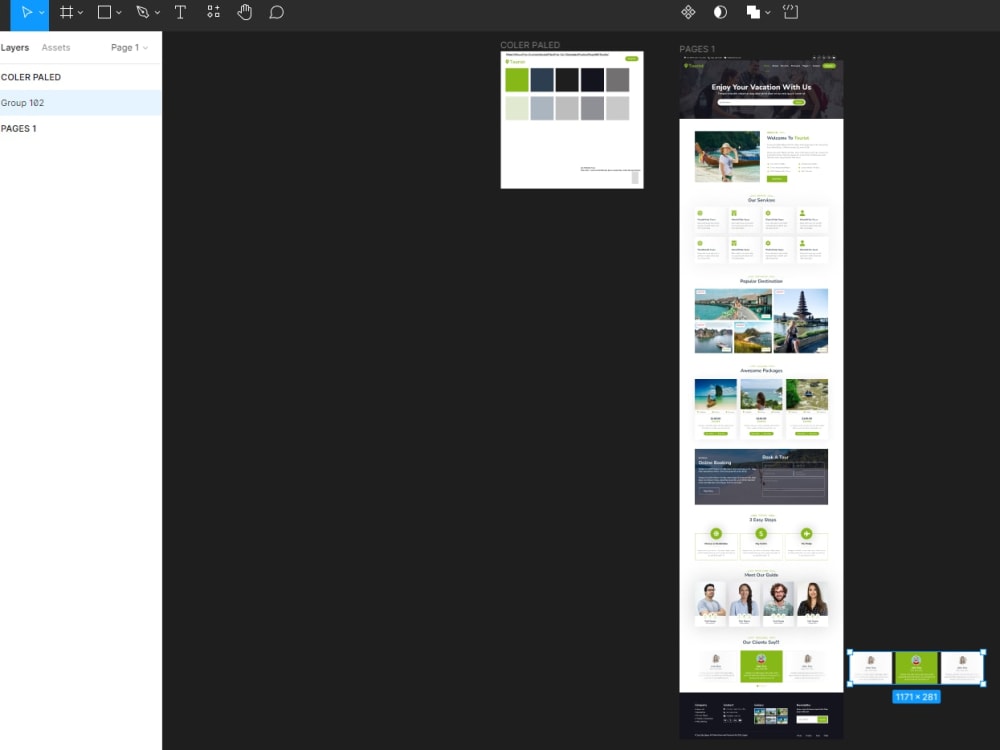Pick the pale green color swatch
The height and width of the screenshot is (750, 1000).
pos(517,108)
